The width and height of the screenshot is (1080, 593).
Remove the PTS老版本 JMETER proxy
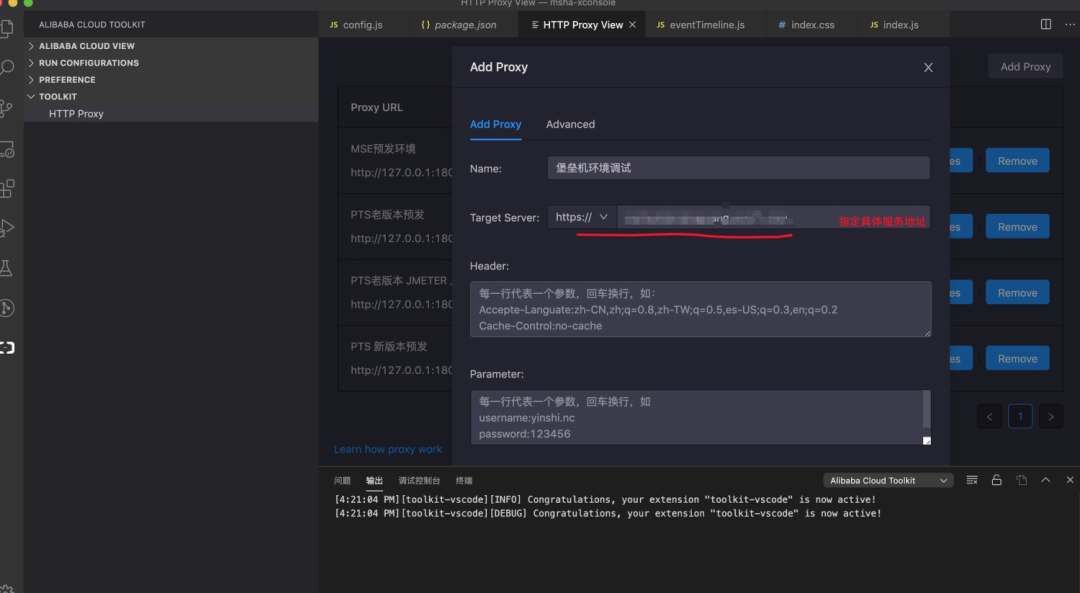pos(1017,293)
